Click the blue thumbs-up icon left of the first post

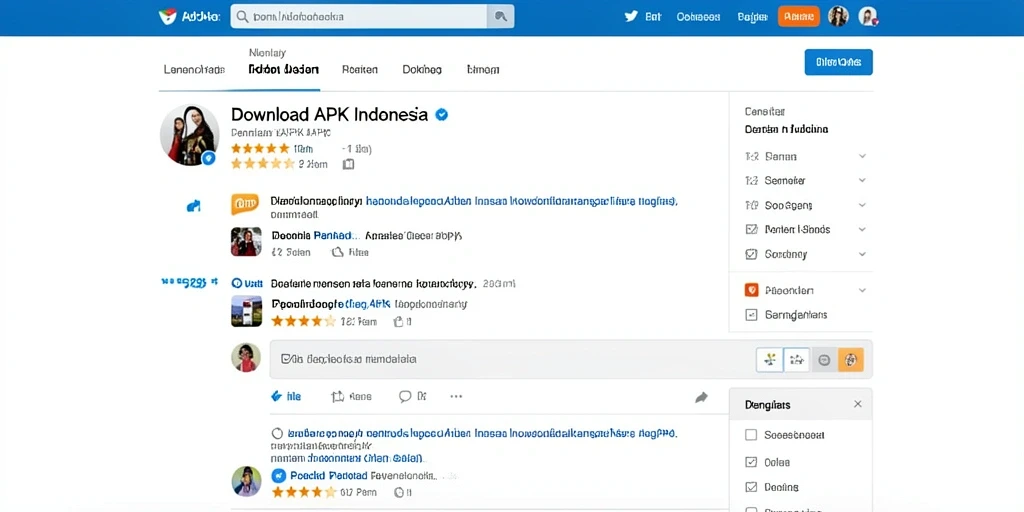193,206
